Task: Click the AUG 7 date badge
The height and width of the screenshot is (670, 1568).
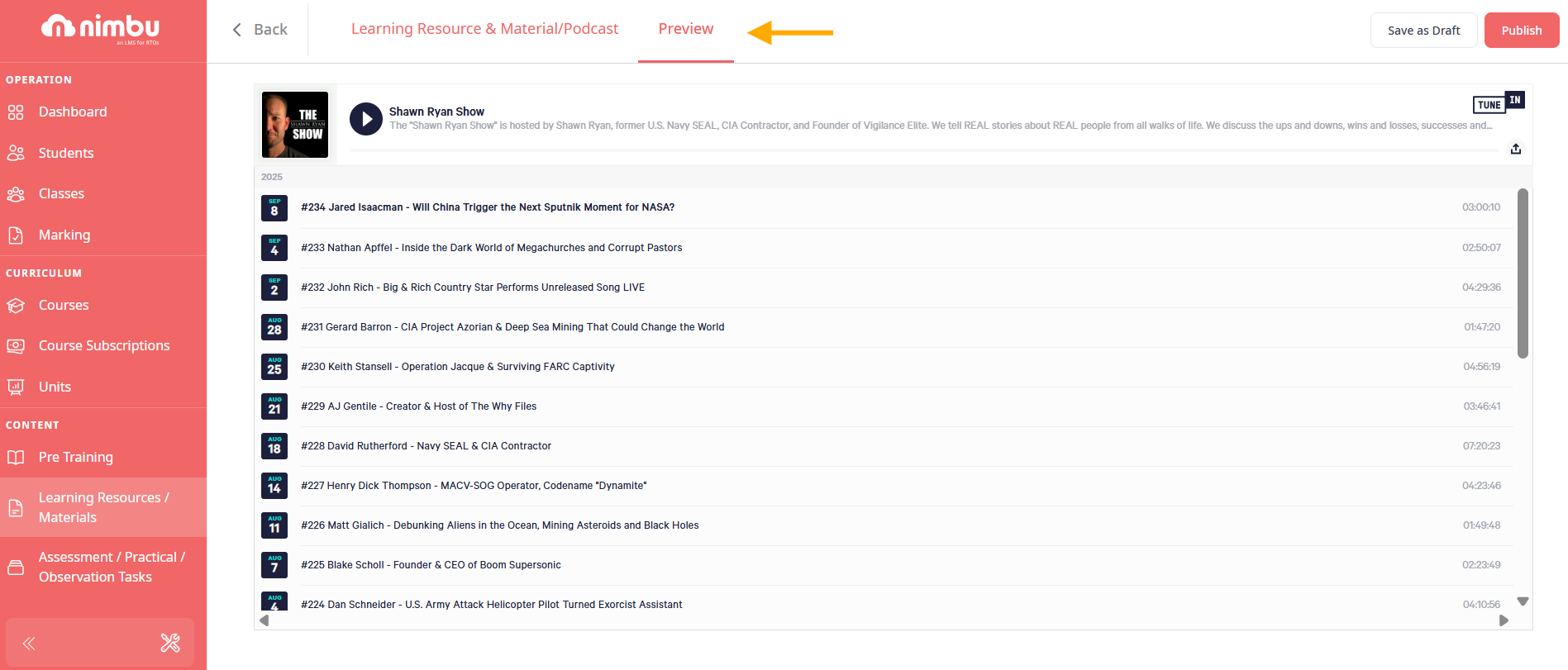Action: pos(274,565)
